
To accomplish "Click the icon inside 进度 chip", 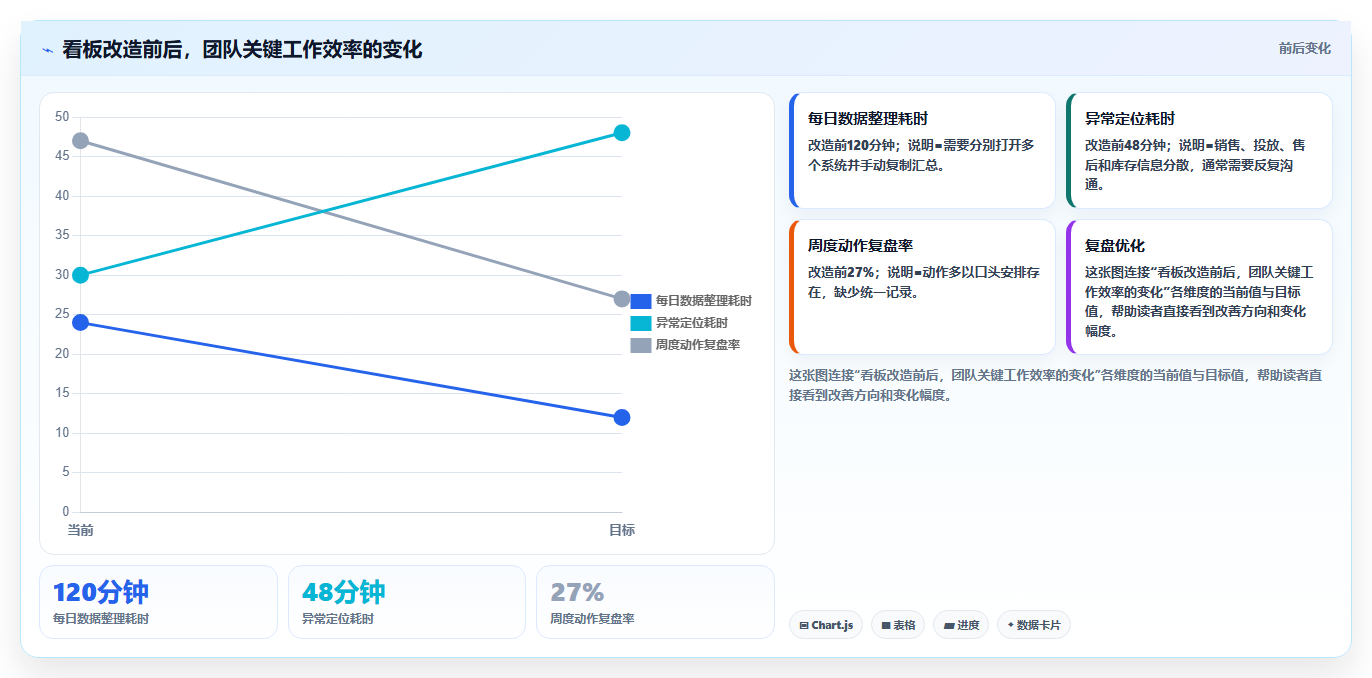I will point(949,626).
